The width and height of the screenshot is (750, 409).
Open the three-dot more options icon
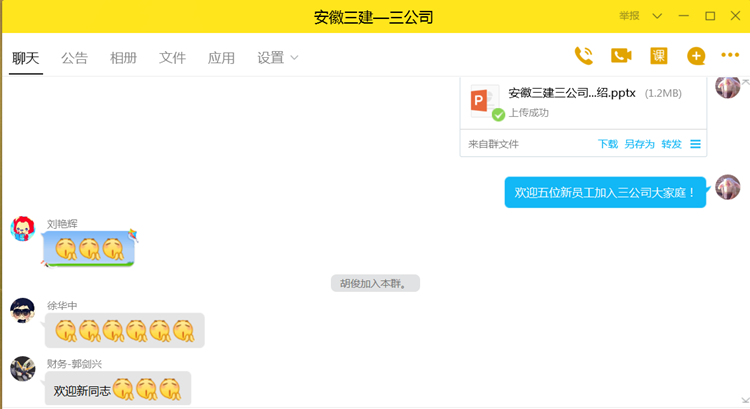click(730, 56)
